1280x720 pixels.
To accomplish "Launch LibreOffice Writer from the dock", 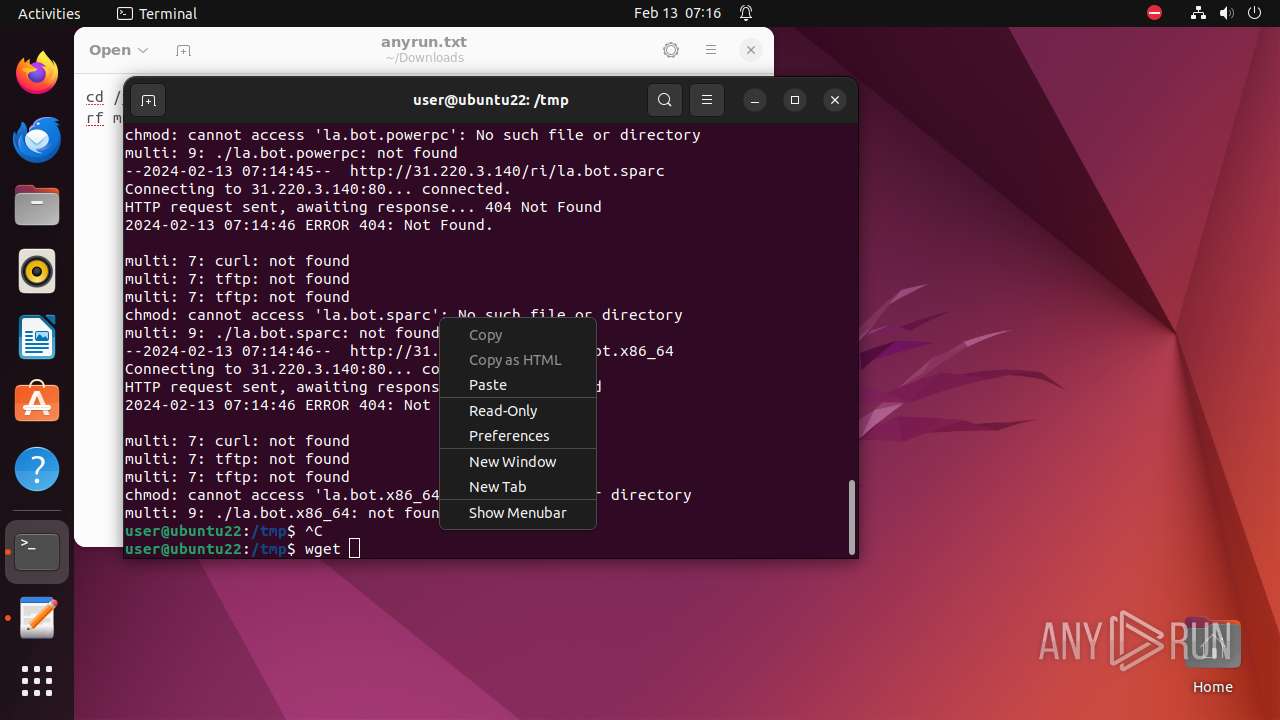I will [x=37, y=338].
